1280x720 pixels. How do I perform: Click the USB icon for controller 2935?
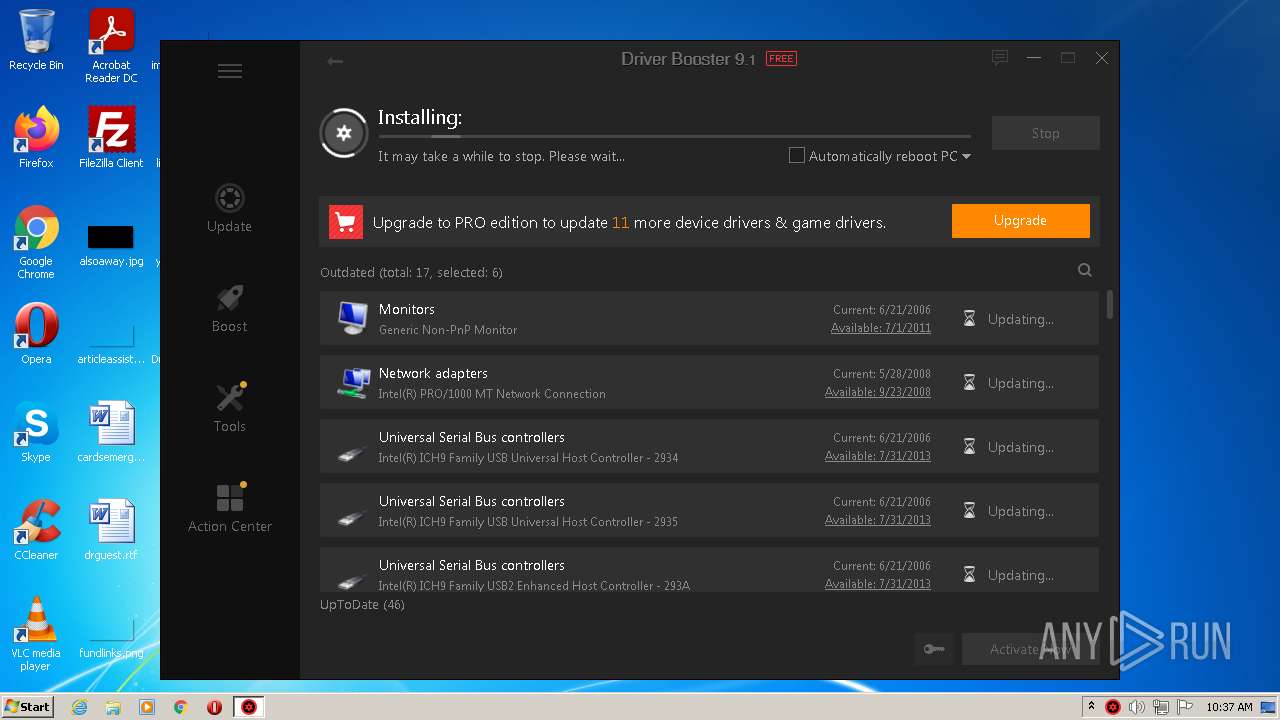click(x=350, y=518)
